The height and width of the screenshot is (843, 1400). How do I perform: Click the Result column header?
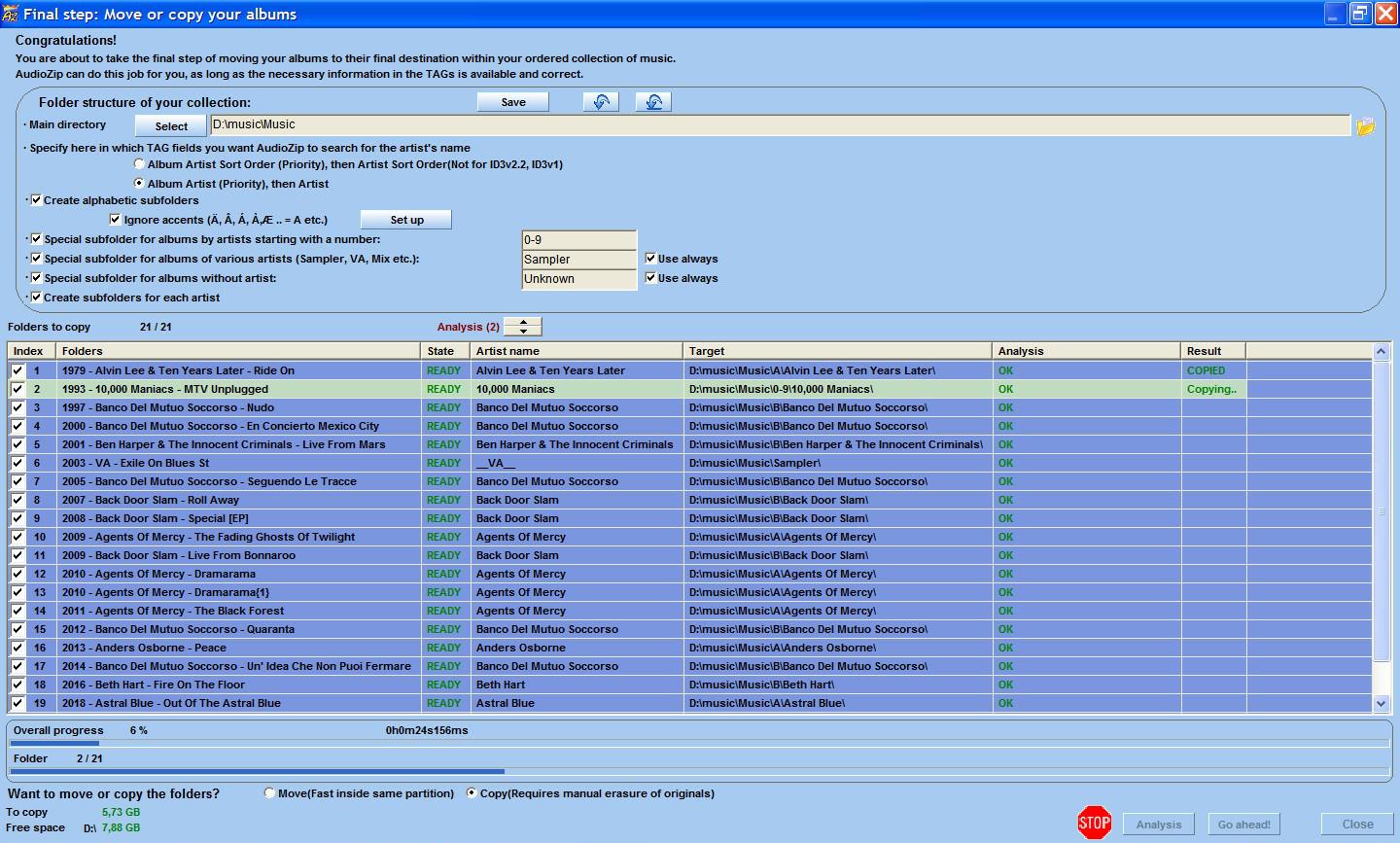(1213, 351)
